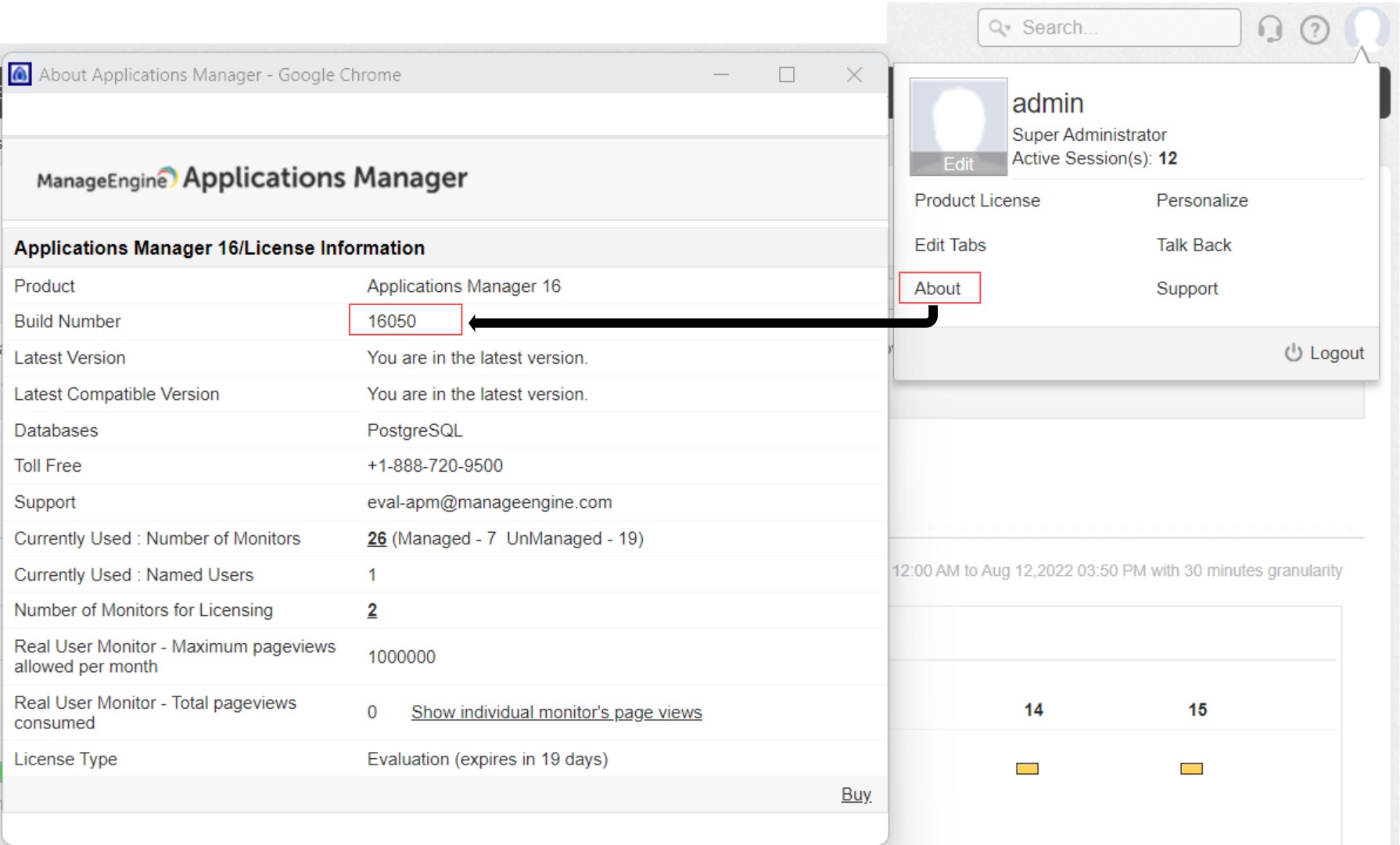The height and width of the screenshot is (845, 1400).
Task: Open the Support menu entry
Action: 1186,289
